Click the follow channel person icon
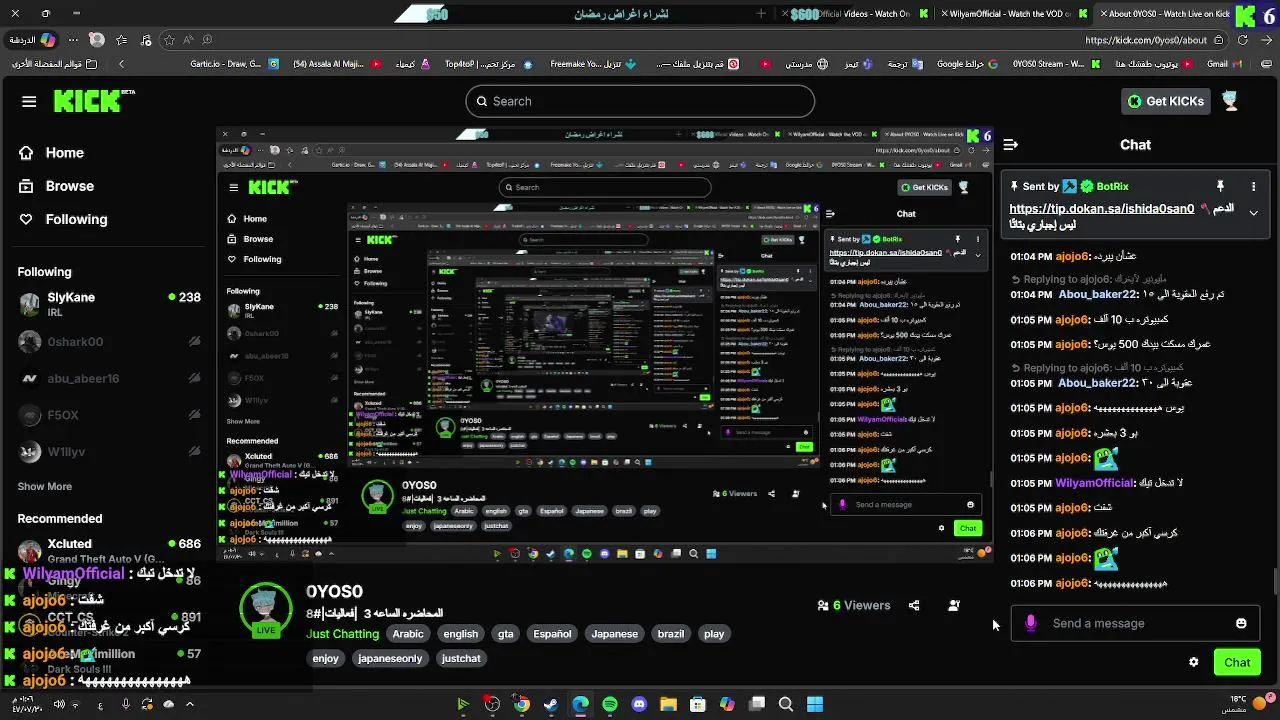 (953, 605)
